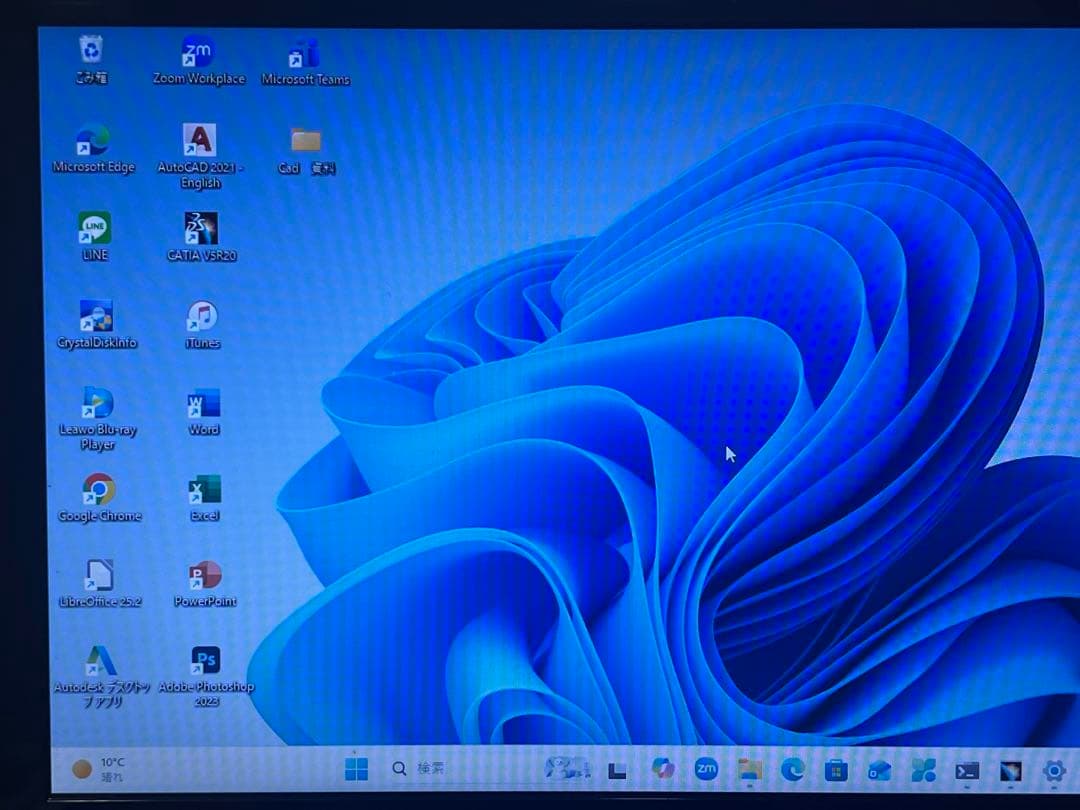Open the Start menu
Image resolution: width=1080 pixels, height=810 pixels.
(x=356, y=769)
